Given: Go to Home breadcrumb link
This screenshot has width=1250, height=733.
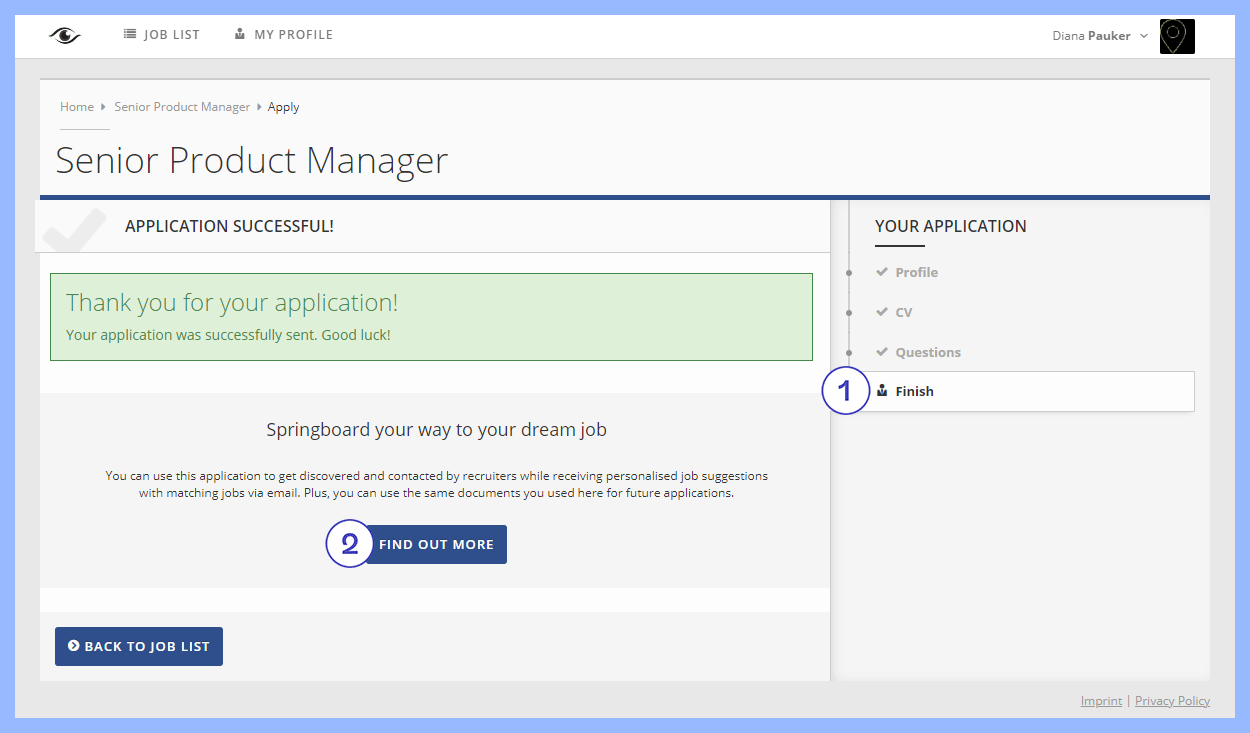Looking at the screenshot, I should coord(77,107).
